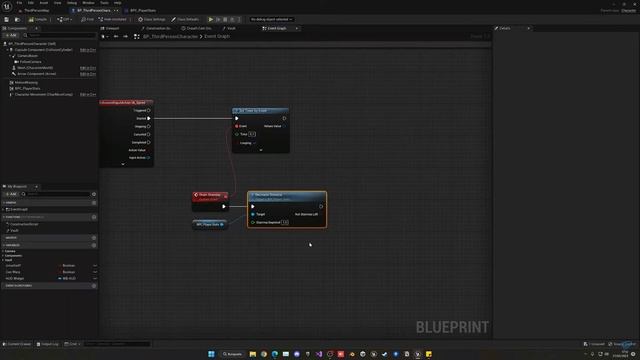Click the Browse to asset icon
Image resolution: width=640 pixels, height=360 pixels.
(17, 19)
